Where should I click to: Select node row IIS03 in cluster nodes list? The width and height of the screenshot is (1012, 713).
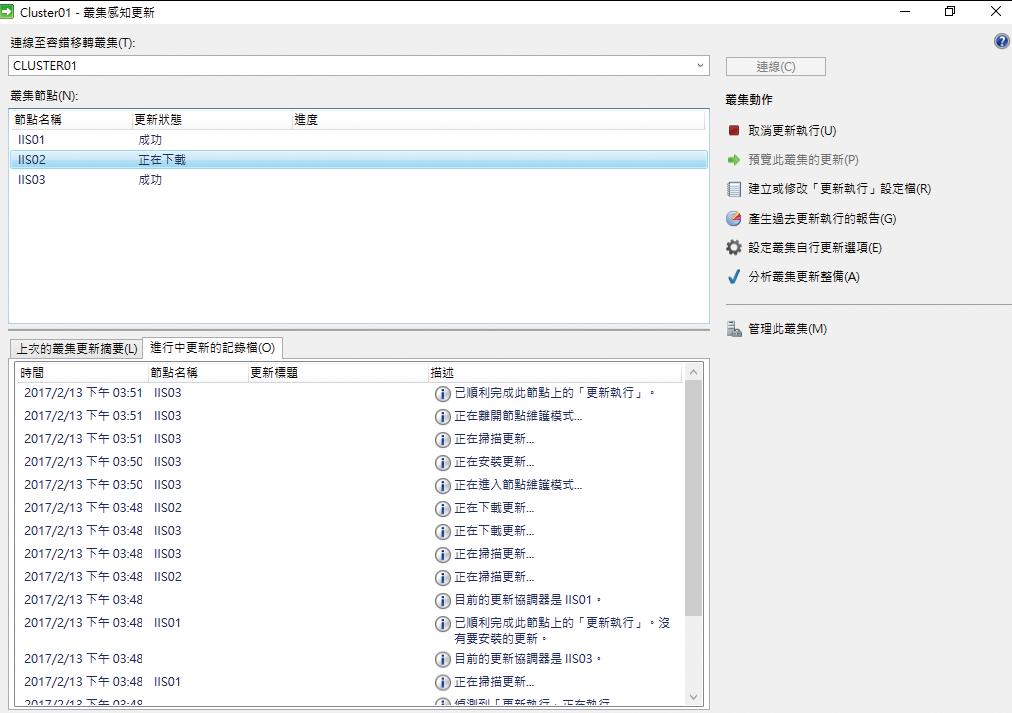point(359,180)
